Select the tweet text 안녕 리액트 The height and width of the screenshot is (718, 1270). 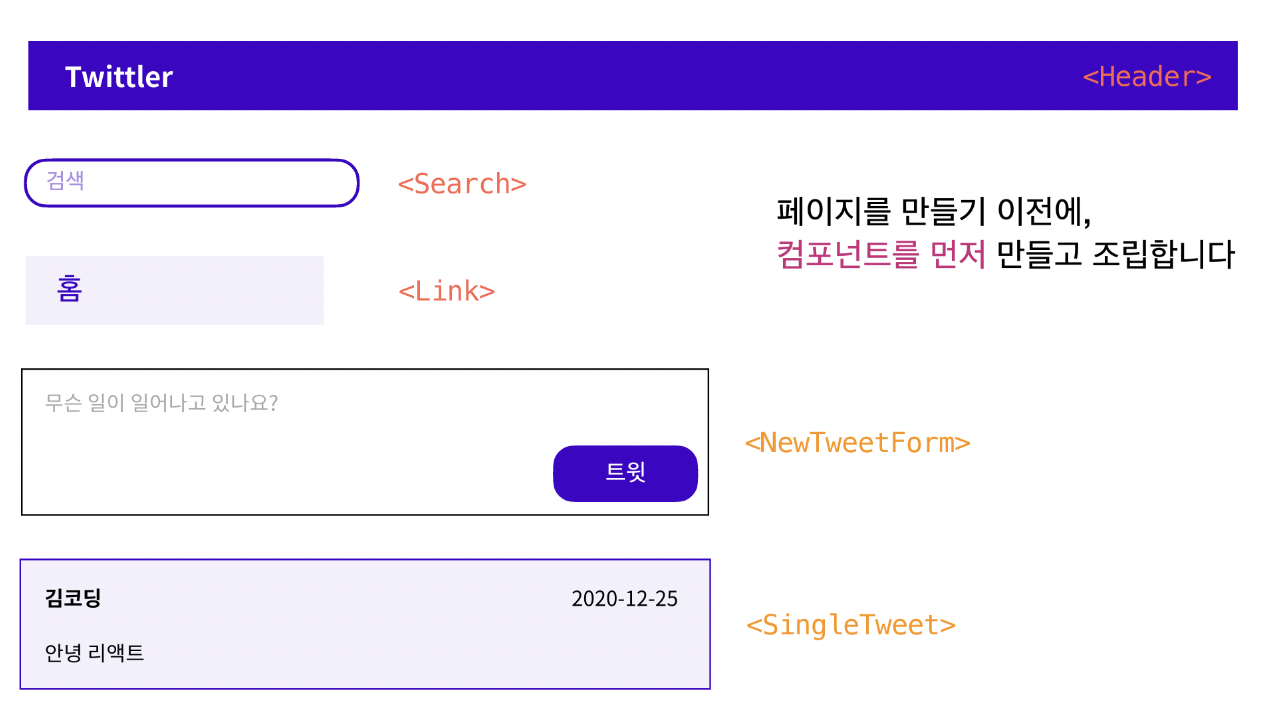(93, 653)
